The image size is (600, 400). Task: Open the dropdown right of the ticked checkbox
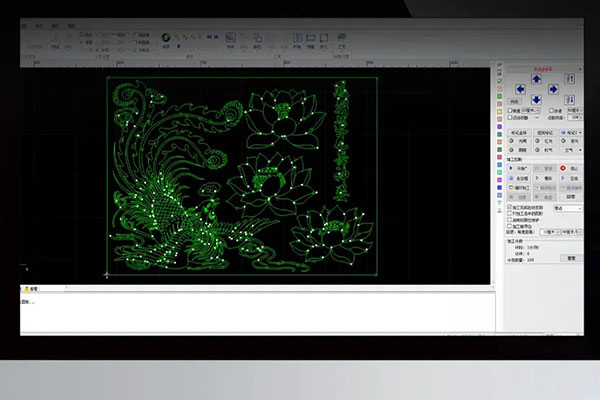point(568,208)
